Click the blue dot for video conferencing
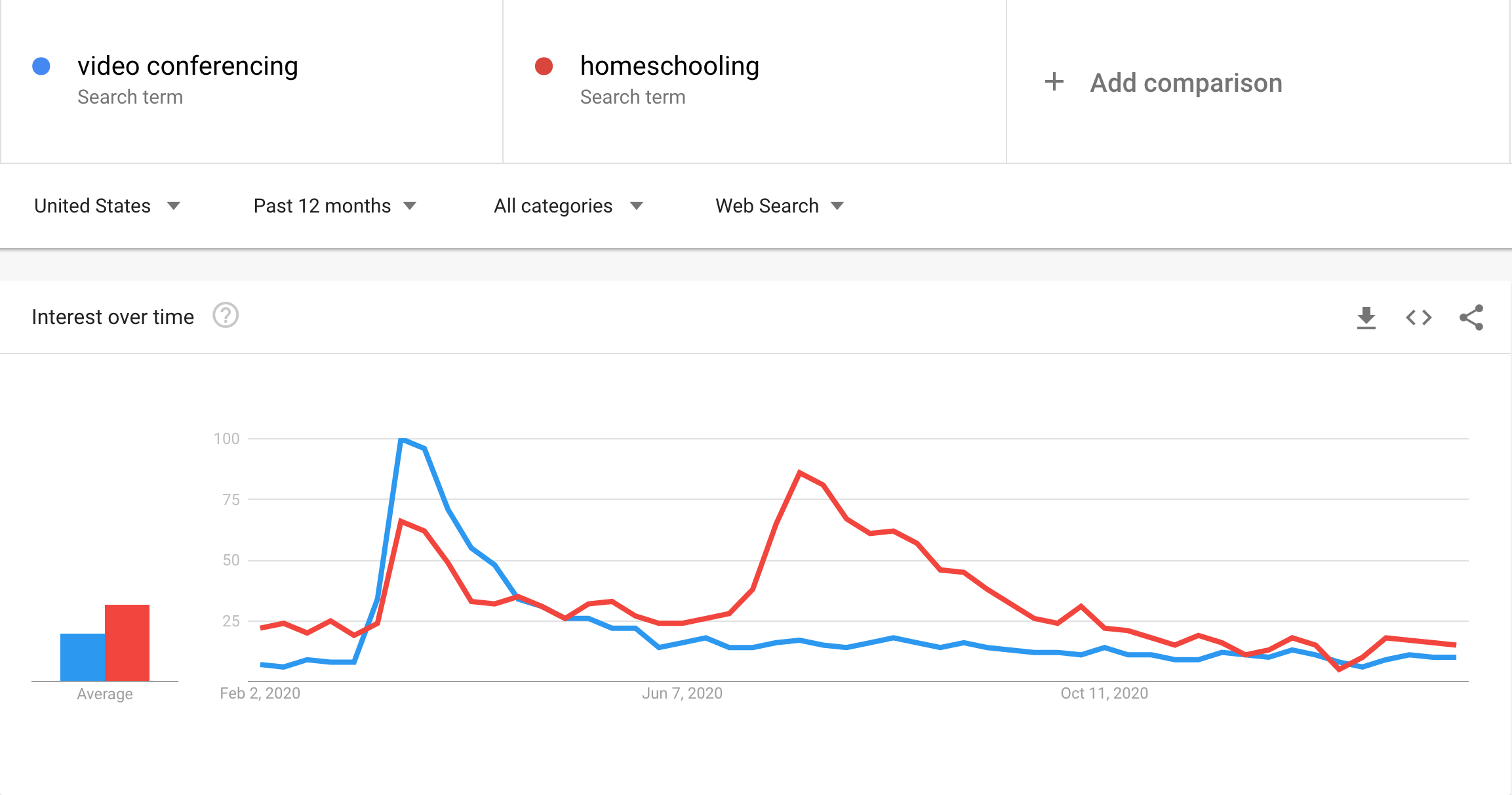Viewport: 1512px width, 795px height. click(x=41, y=66)
